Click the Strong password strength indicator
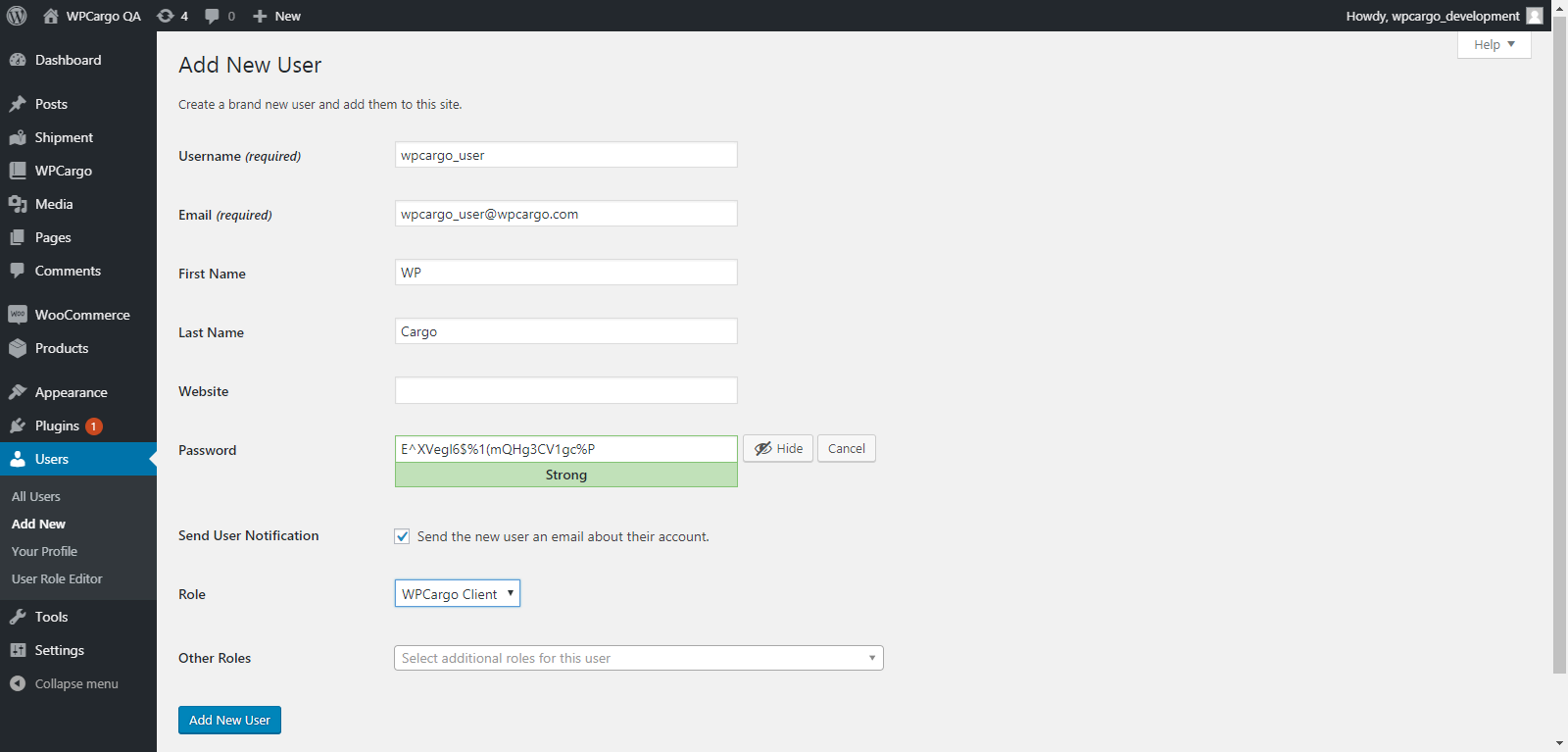Screen dimensions: 1568x752 pyautogui.click(x=566, y=475)
